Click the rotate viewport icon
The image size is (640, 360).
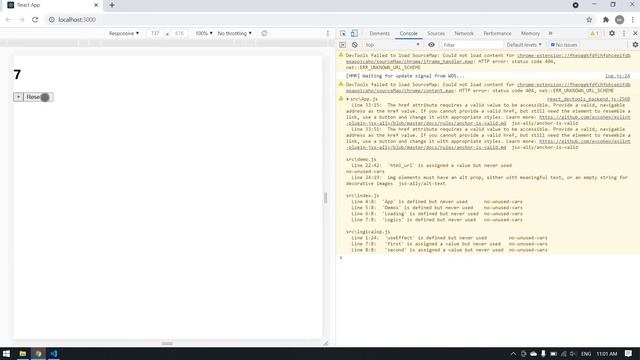(x=264, y=33)
